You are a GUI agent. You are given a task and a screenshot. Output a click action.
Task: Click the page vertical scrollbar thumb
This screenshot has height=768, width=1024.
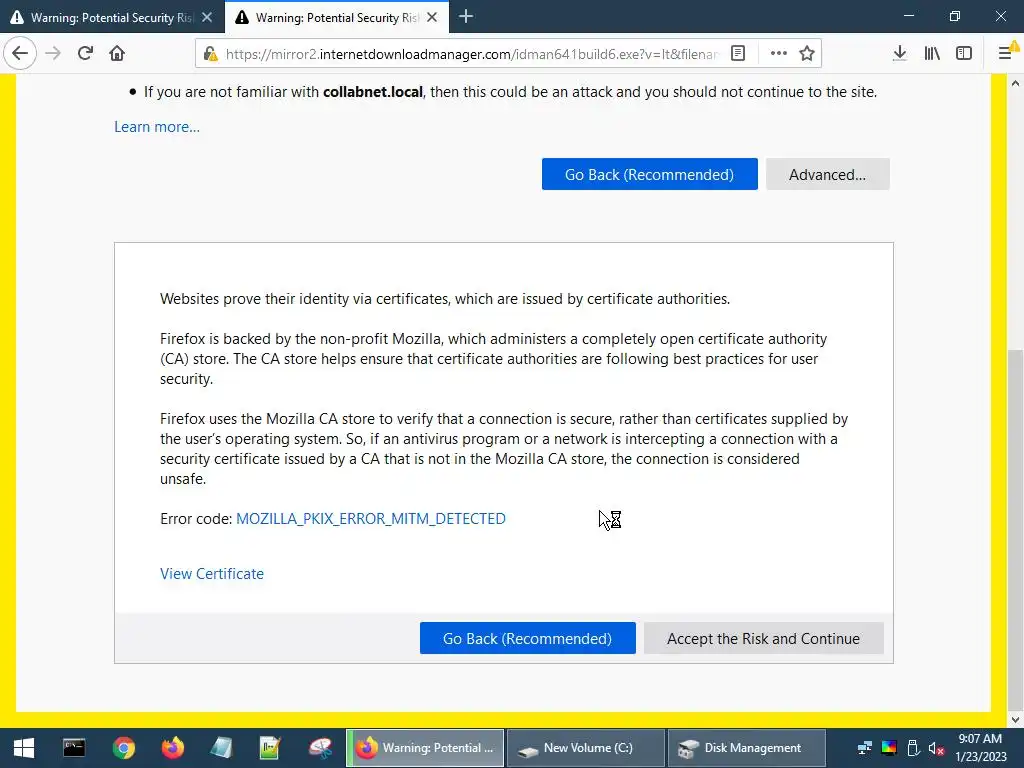tap(1015, 530)
